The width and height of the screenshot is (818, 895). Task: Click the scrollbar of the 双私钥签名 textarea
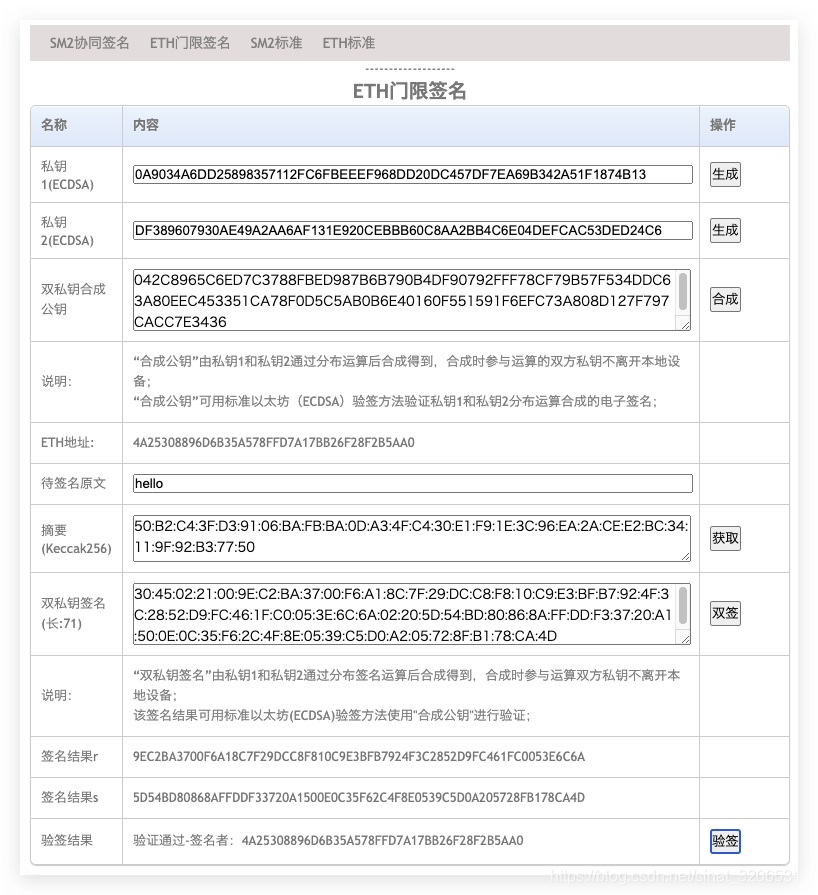tap(683, 606)
